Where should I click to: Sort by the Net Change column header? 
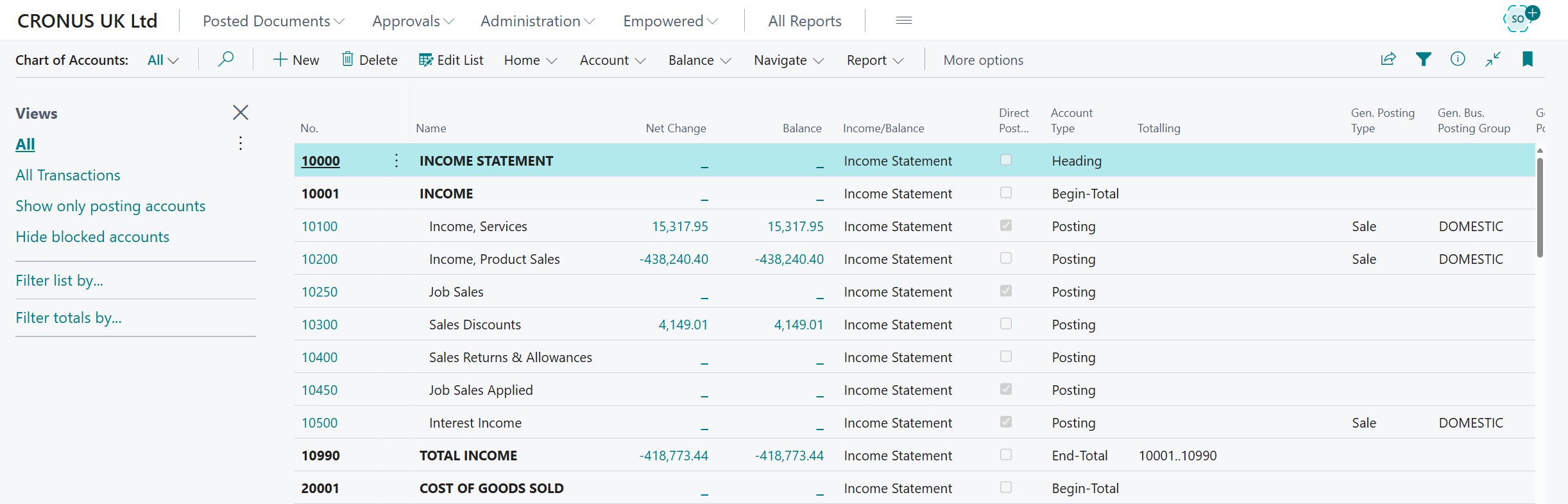(676, 128)
